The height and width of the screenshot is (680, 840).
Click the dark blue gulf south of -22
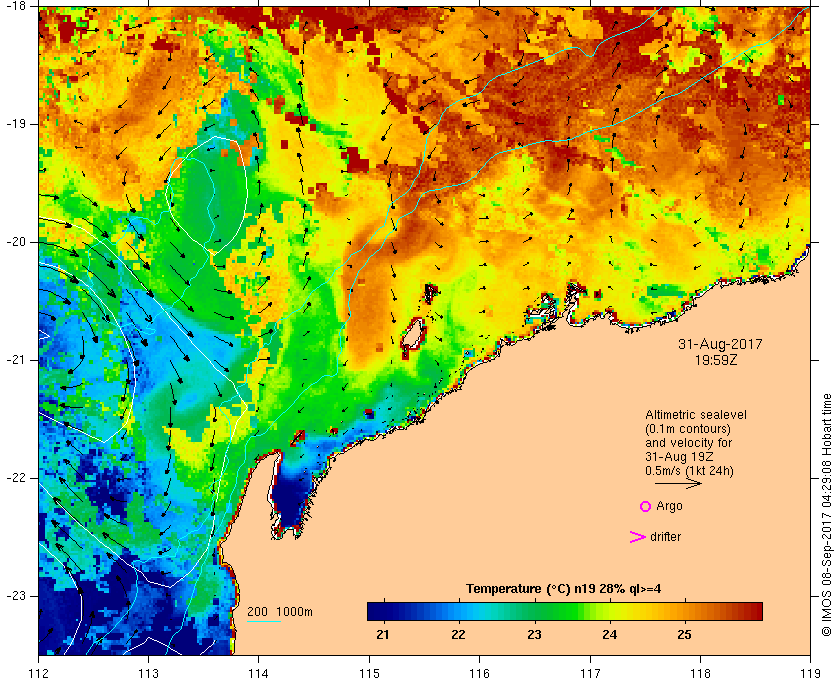pos(290,498)
